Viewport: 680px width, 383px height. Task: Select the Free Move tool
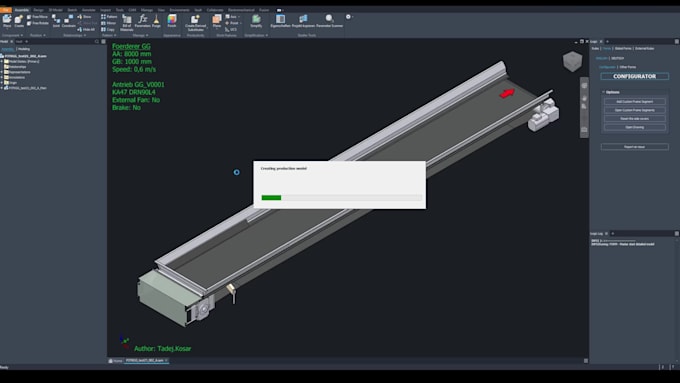pyautogui.click(x=37, y=17)
